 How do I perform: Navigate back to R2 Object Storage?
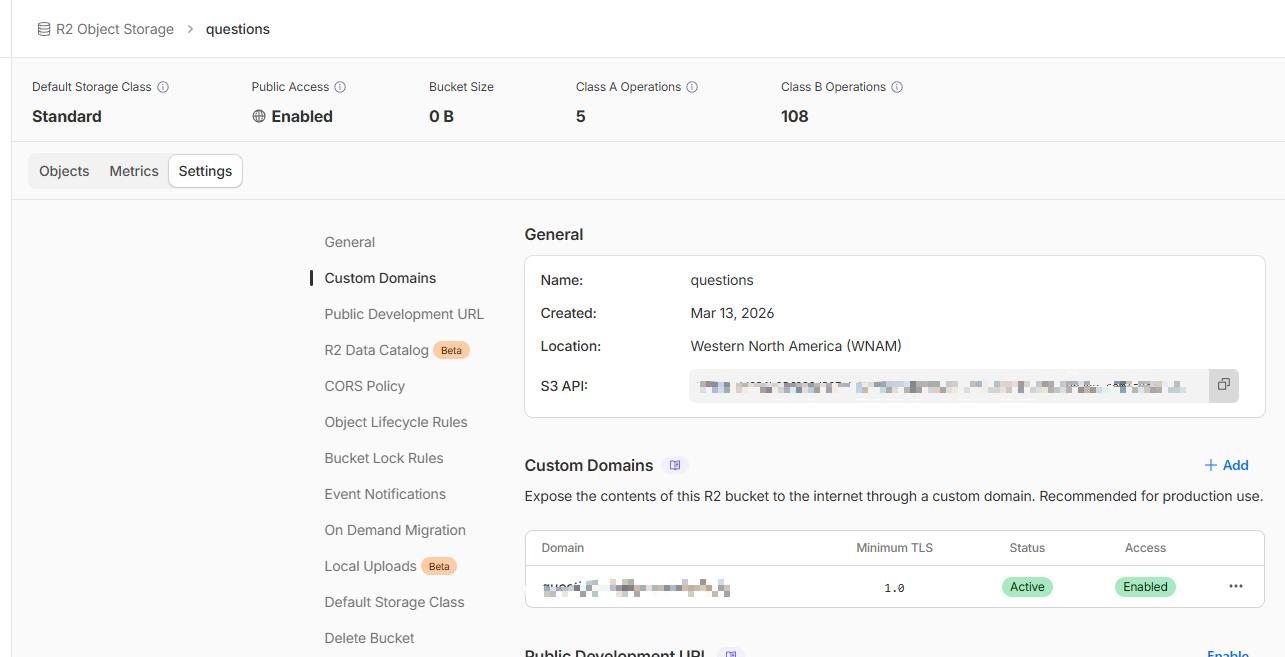tap(113, 28)
